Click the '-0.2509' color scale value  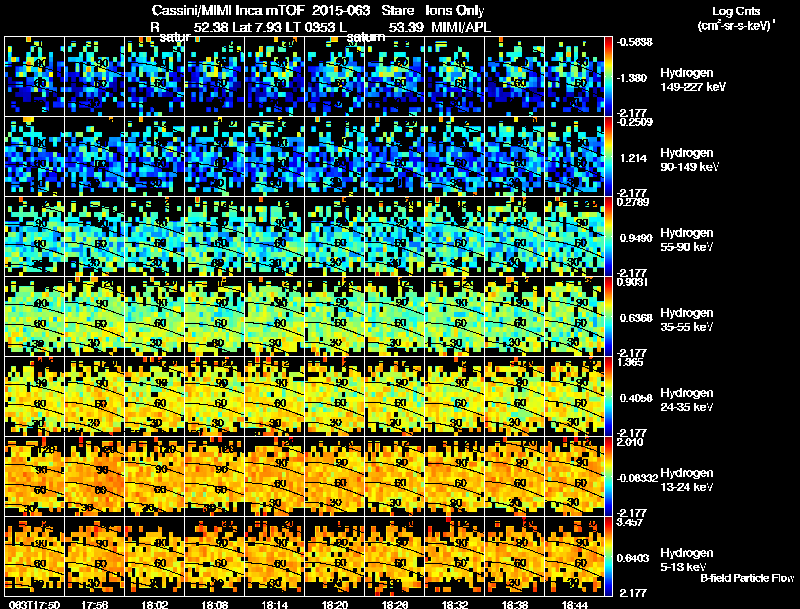pyautogui.click(x=634, y=122)
